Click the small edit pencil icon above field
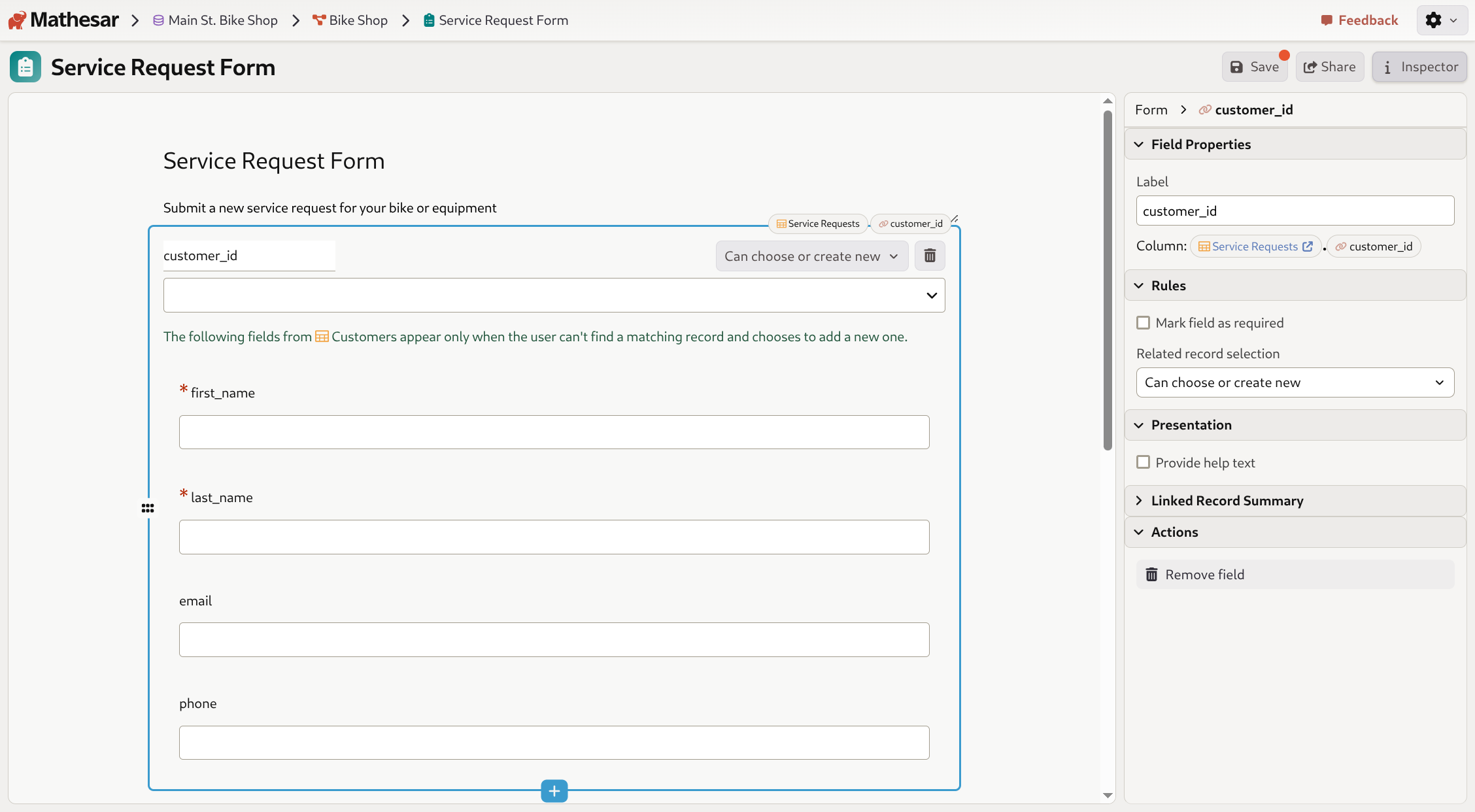 tap(955, 219)
